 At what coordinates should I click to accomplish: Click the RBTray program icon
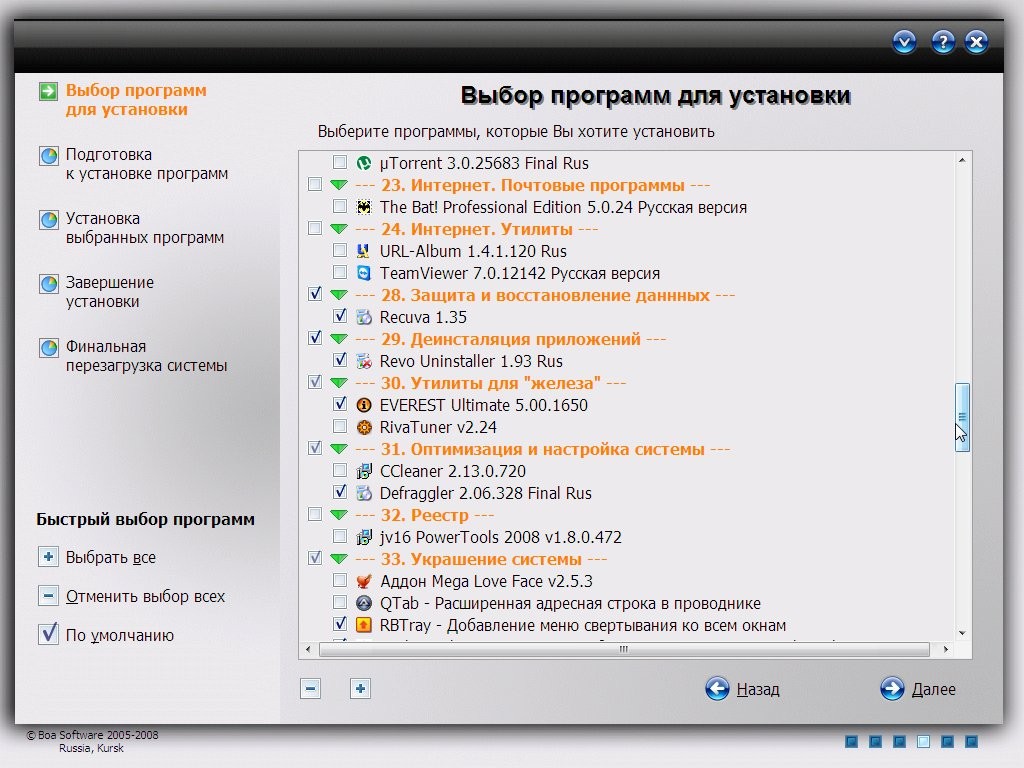364,625
